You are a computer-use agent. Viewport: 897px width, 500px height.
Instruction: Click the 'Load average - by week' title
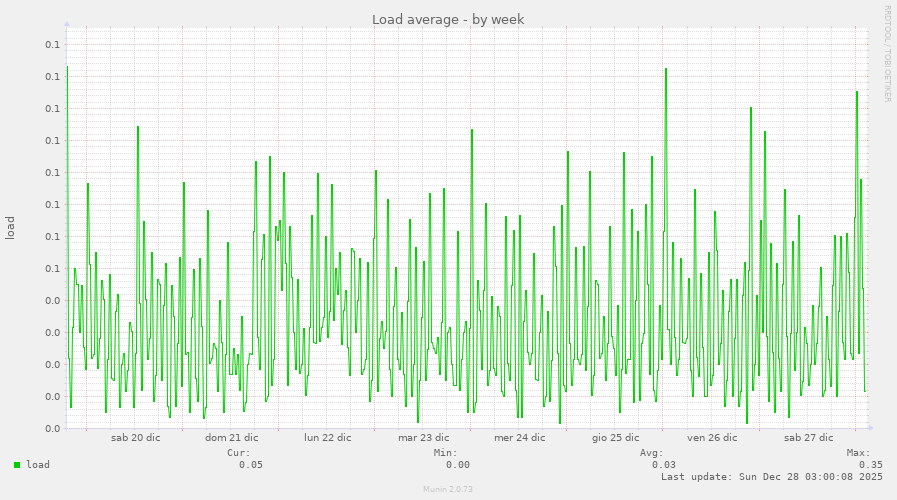(x=448, y=19)
